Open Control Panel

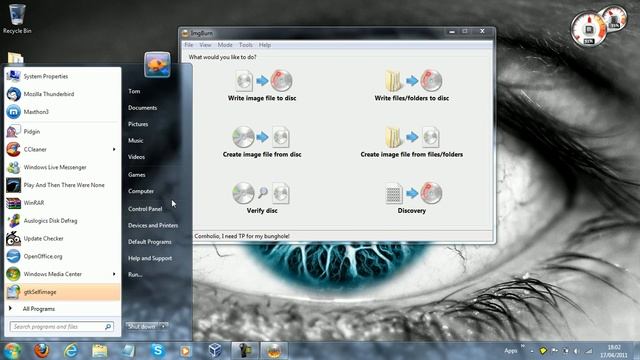coord(145,209)
